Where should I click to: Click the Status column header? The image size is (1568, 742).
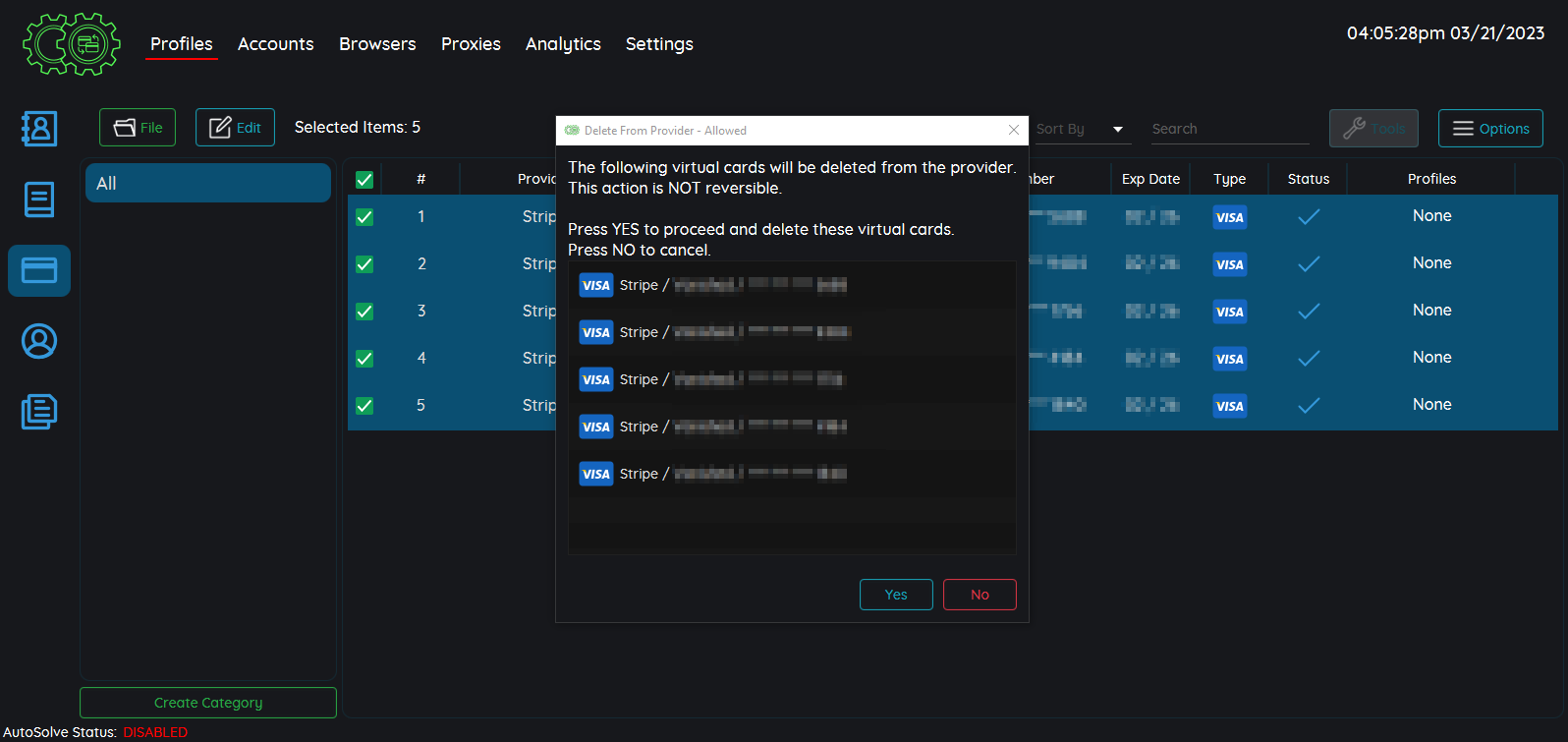(x=1309, y=179)
